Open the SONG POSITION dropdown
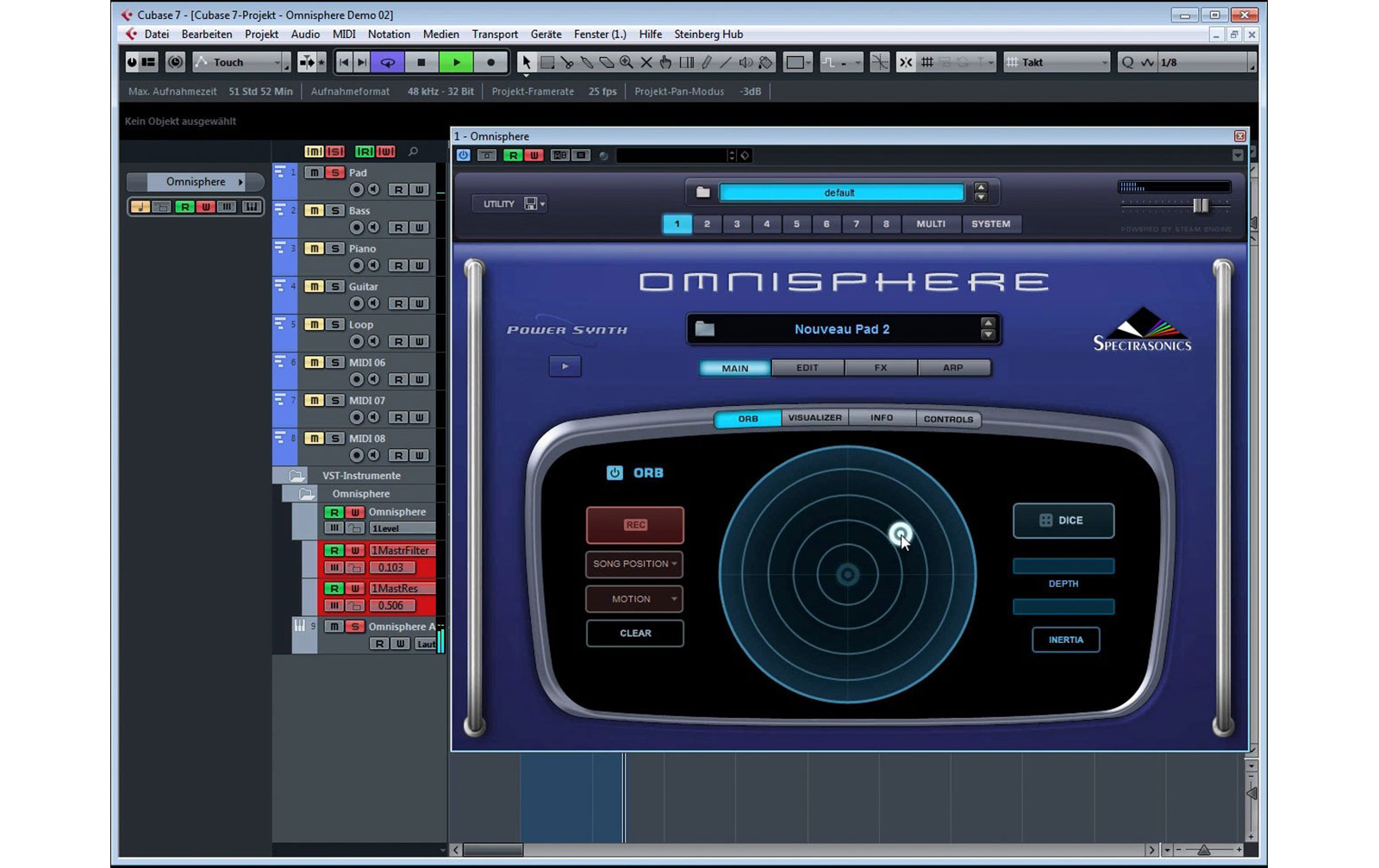1379x868 pixels. pos(634,564)
